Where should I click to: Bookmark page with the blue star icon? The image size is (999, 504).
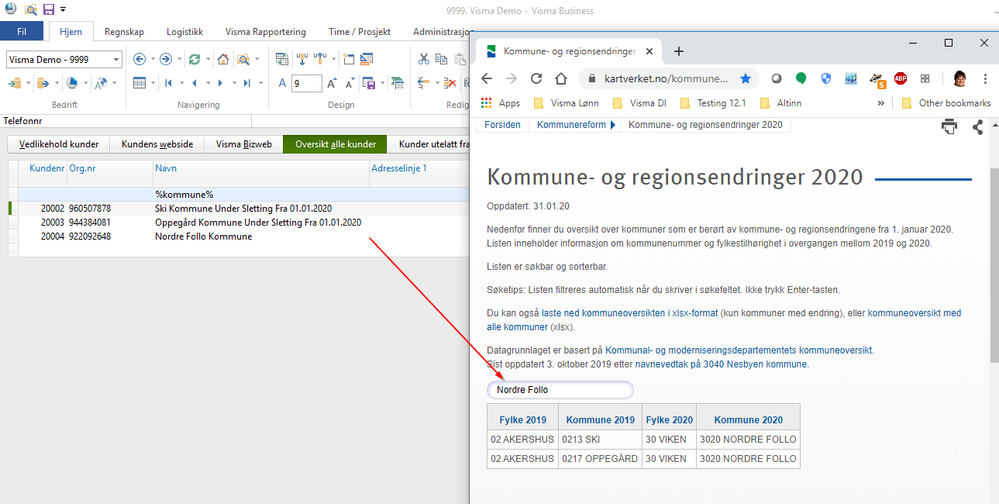(745, 78)
